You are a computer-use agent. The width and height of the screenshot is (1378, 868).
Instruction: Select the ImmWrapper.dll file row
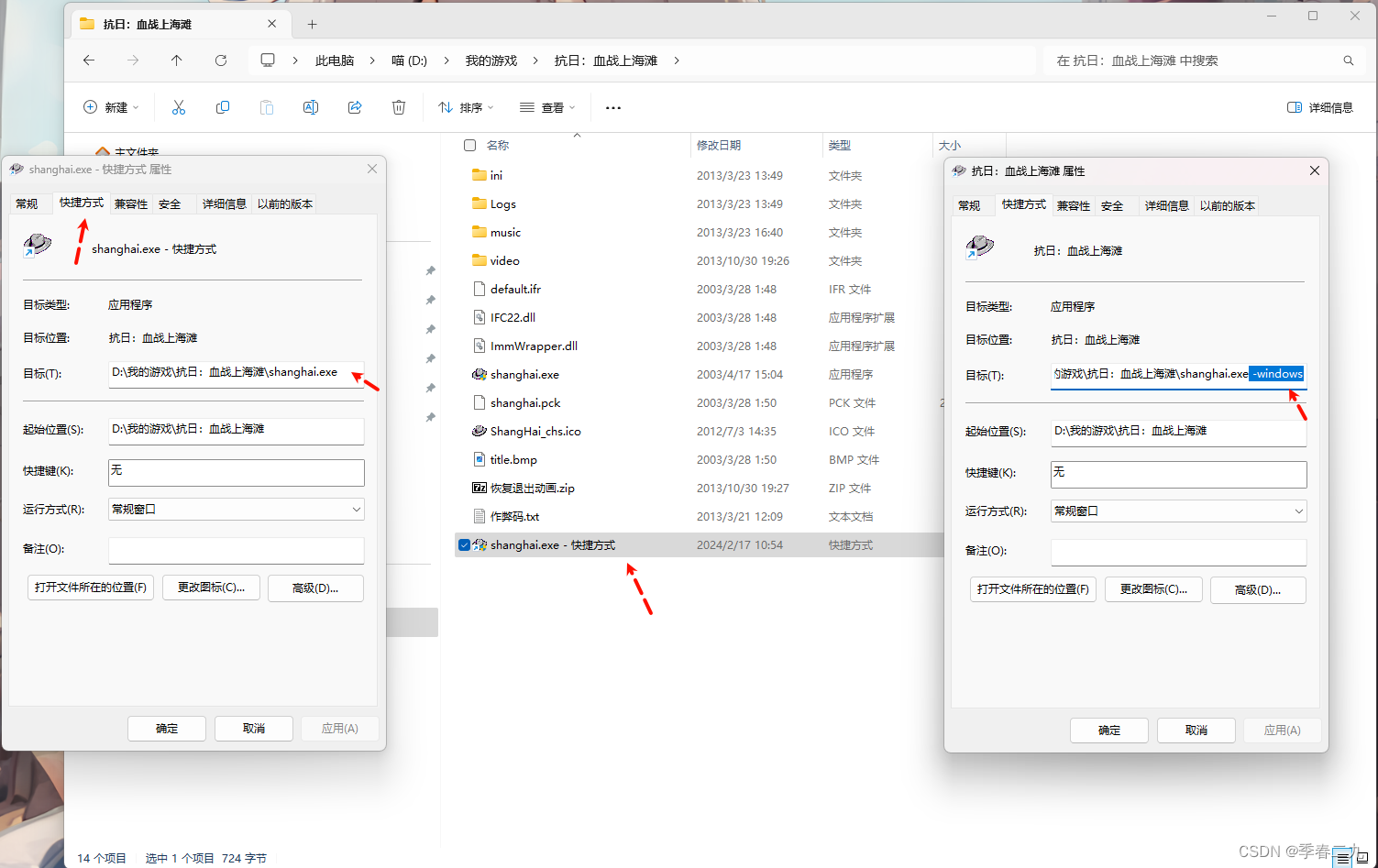click(699, 346)
